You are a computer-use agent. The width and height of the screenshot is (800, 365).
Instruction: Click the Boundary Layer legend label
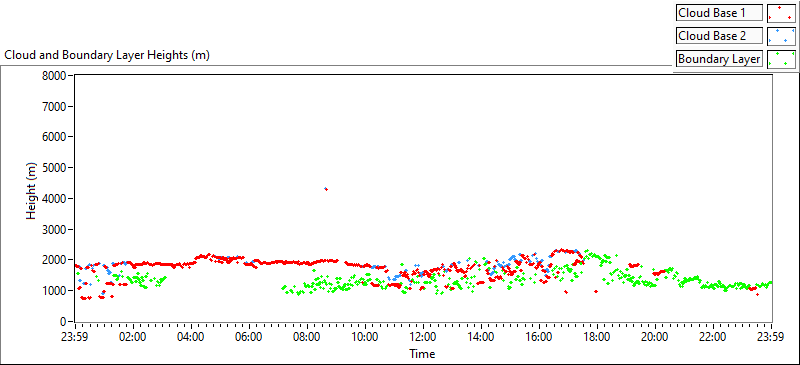(719, 59)
